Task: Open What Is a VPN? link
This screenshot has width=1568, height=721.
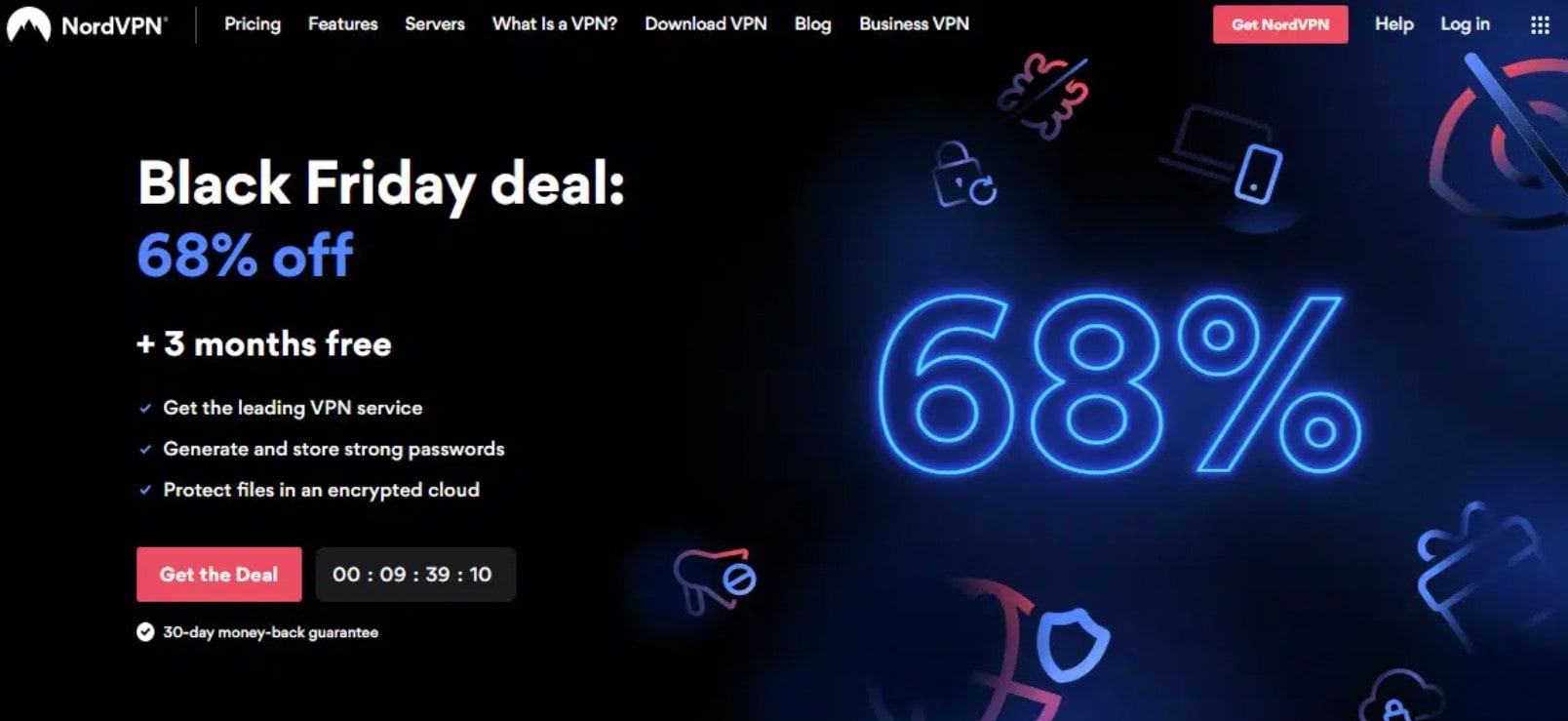Action: (555, 24)
